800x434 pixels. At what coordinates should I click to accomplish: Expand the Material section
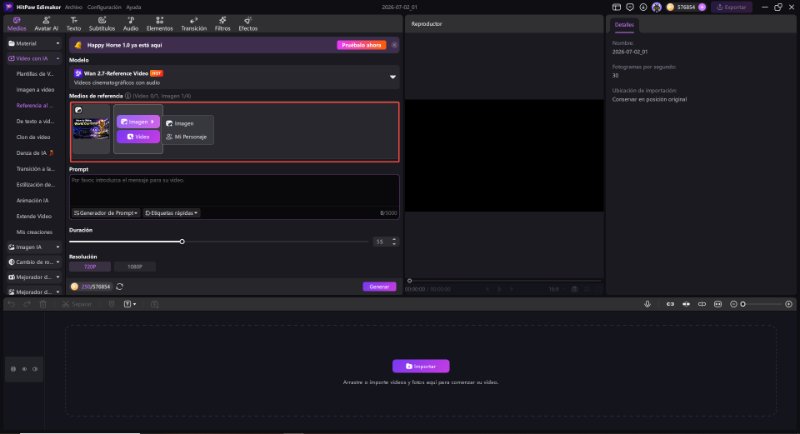34,43
